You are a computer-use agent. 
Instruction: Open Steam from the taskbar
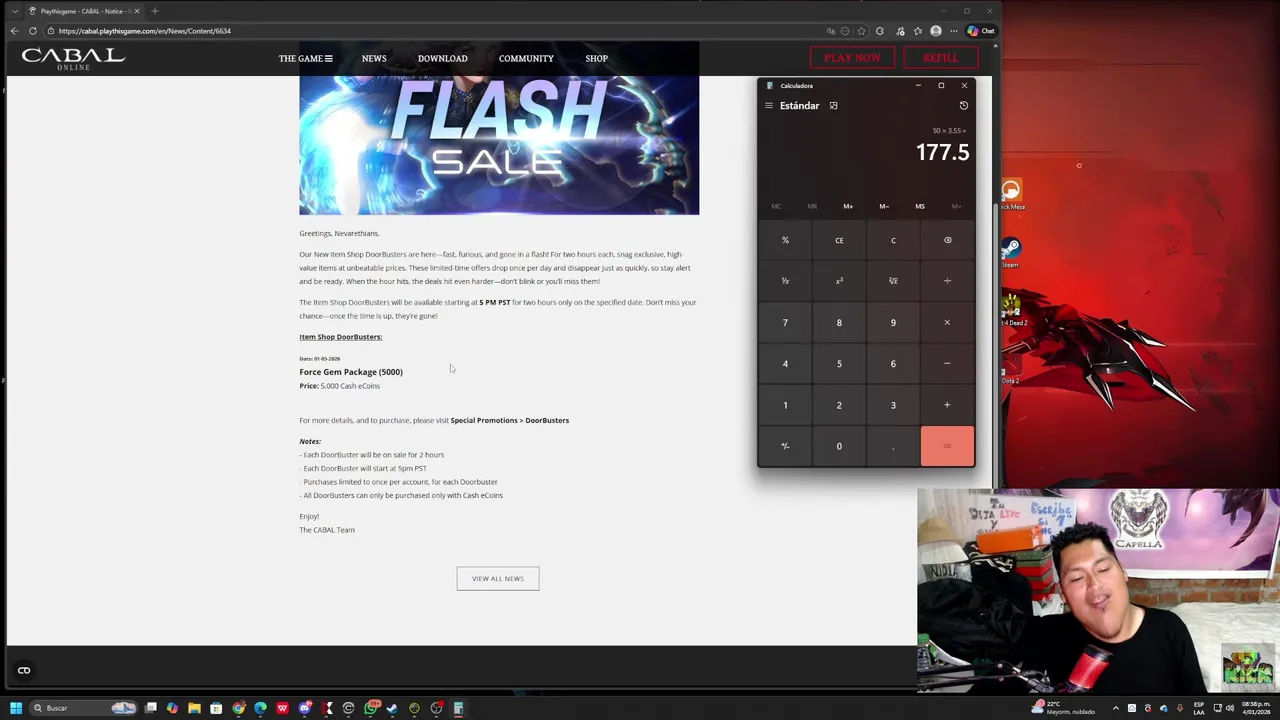[x=392, y=708]
